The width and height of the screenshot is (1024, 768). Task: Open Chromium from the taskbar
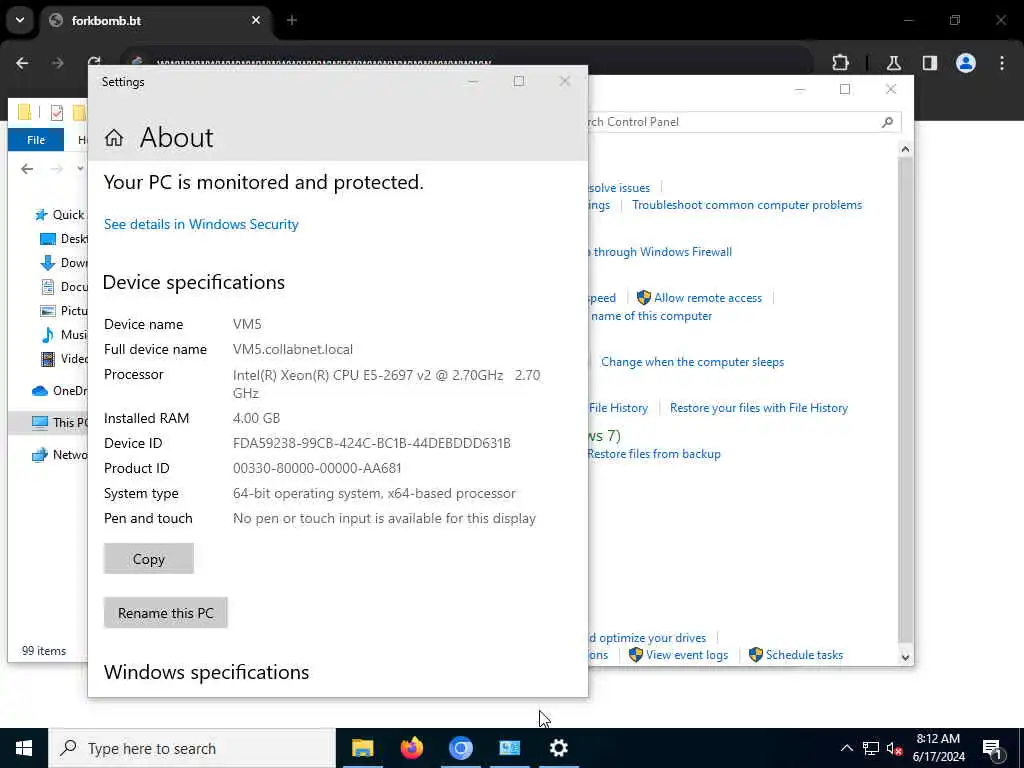pos(460,748)
